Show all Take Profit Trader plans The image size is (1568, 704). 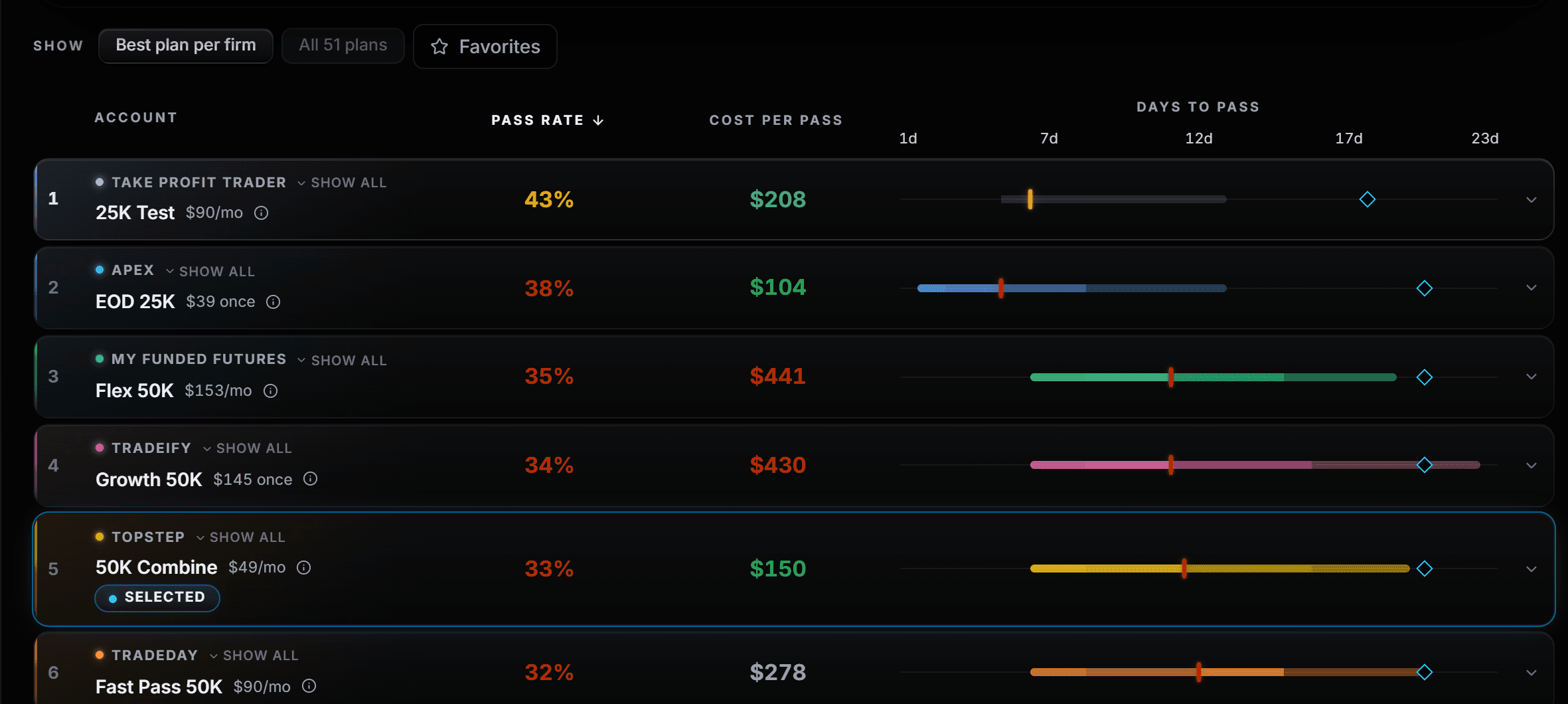[342, 183]
